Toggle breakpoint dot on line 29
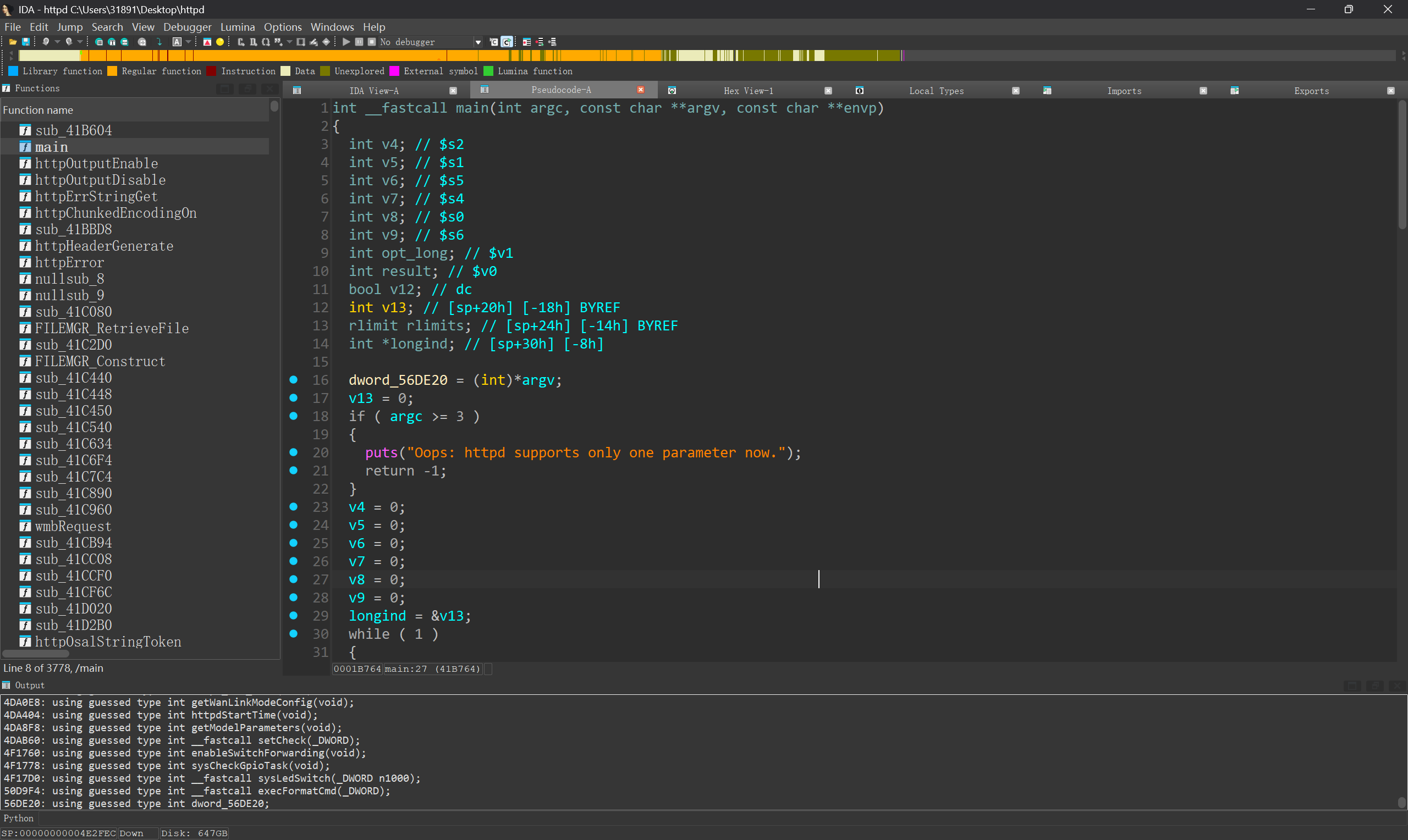The height and width of the screenshot is (840, 1408). tap(293, 616)
